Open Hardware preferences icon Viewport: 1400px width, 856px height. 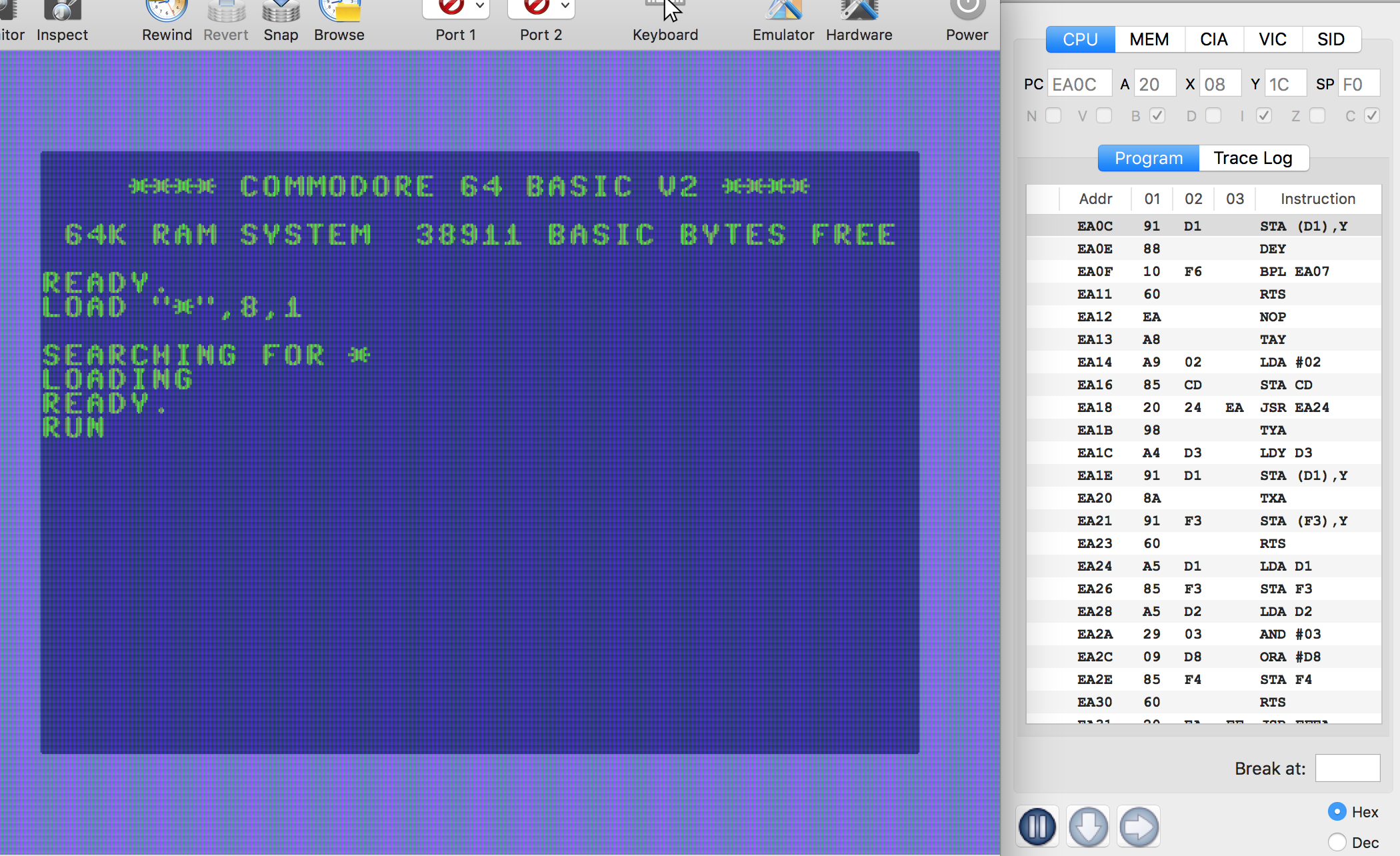(859, 10)
